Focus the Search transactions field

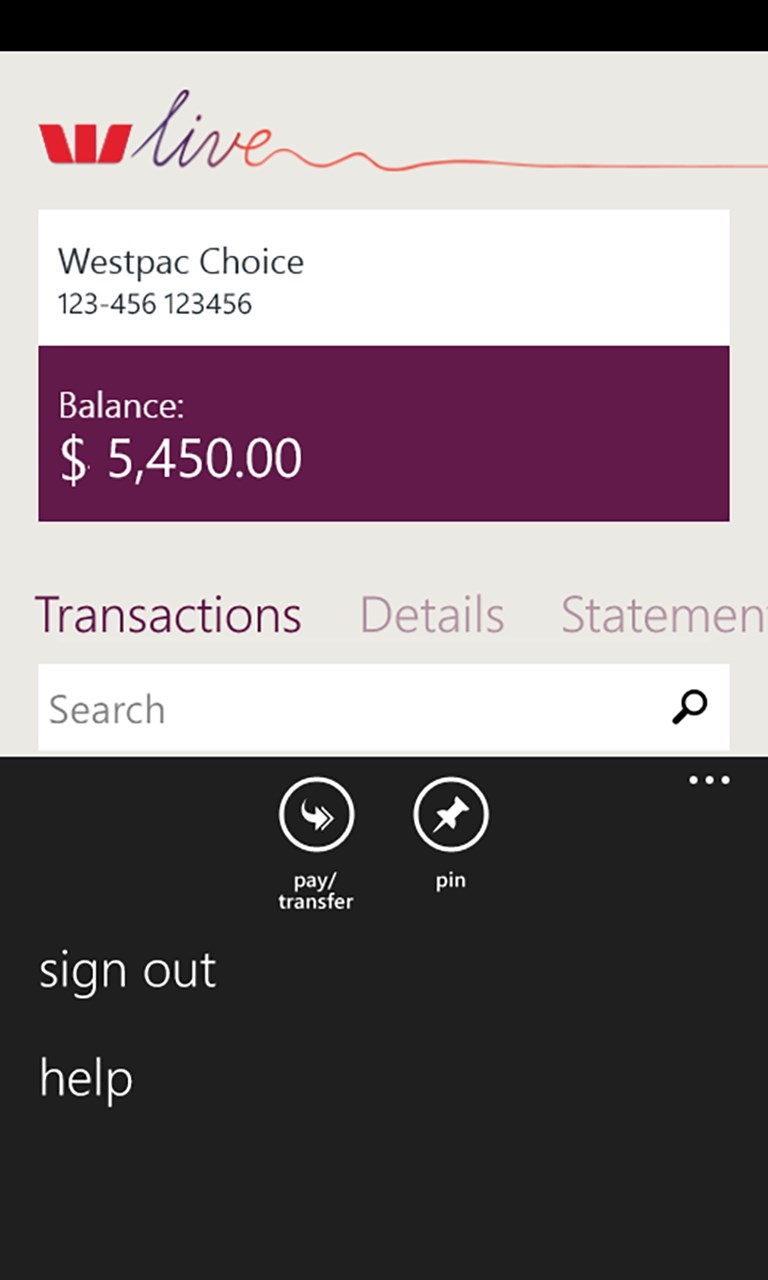[x=340, y=708]
